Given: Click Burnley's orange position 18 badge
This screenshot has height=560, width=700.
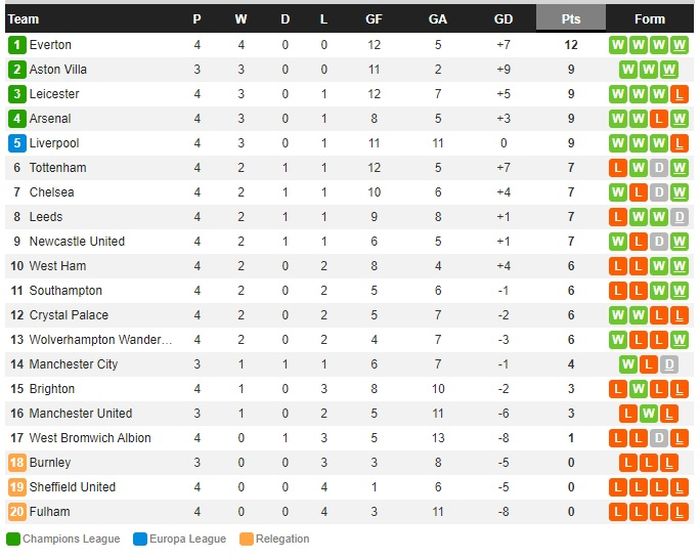Looking at the screenshot, I should [x=17, y=463].
